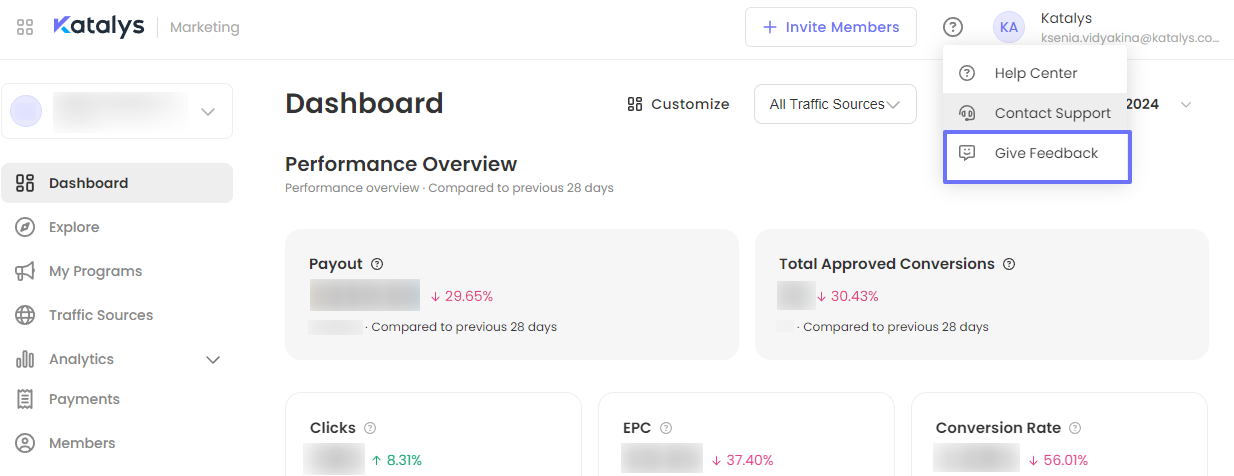Select Help Center from menu
Image resolution: width=1234 pixels, height=476 pixels.
pos(1035,73)
